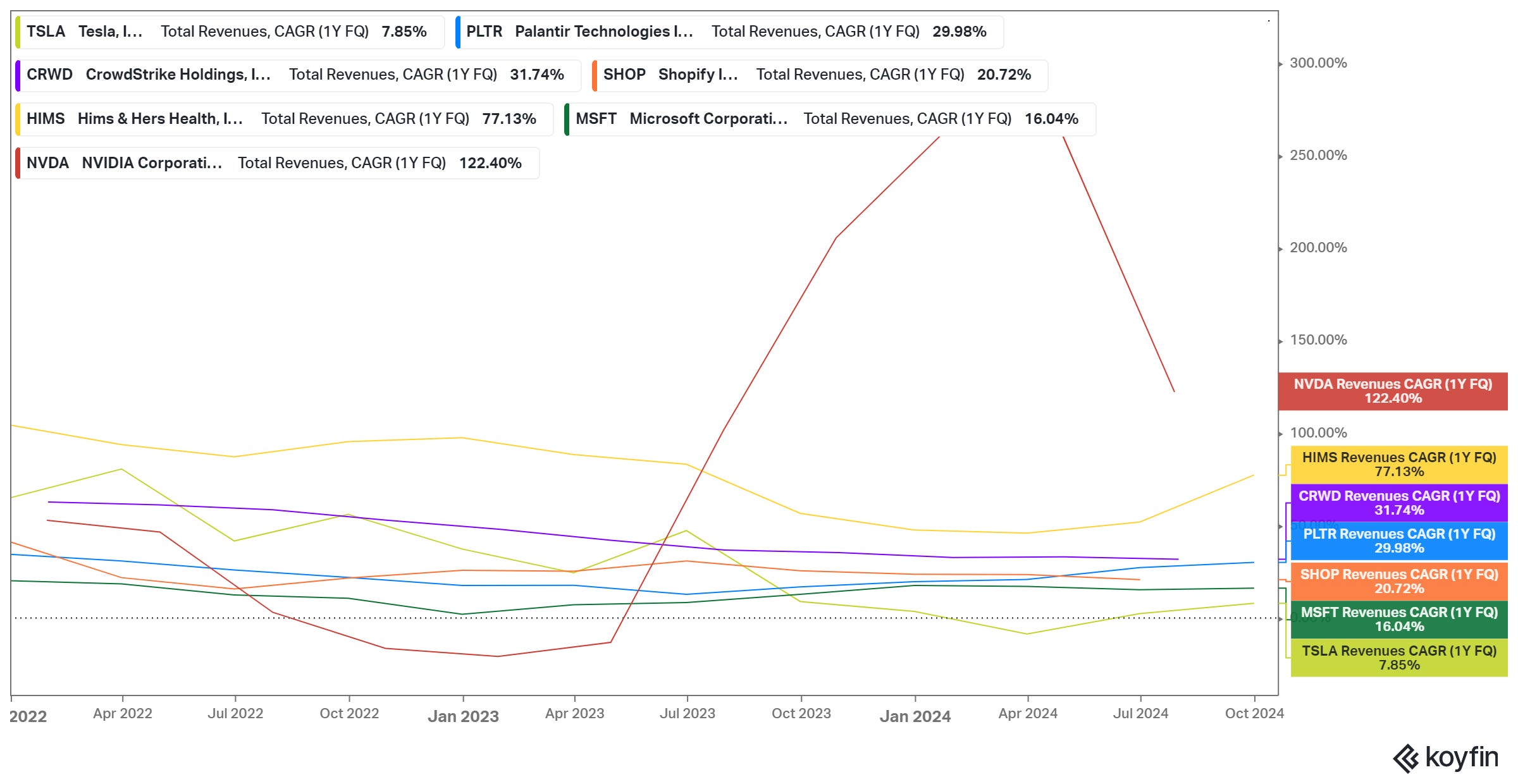
Task: Click the SHOP Shopify legend entry
Action: [820, 75]
